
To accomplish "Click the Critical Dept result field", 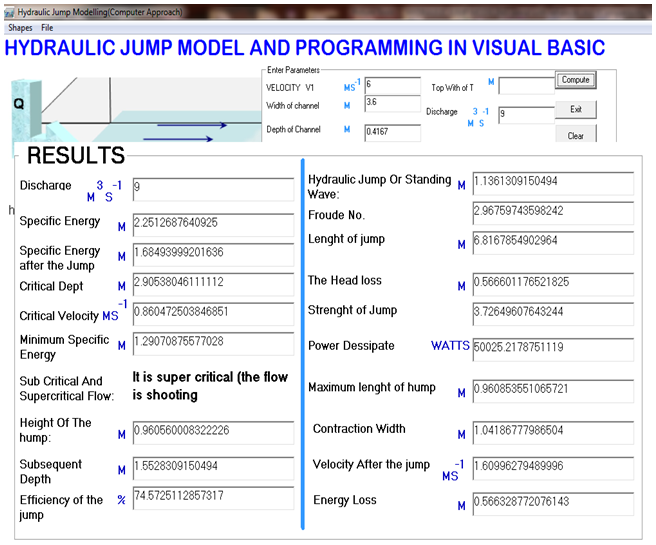I will click(x=213, y=283).
